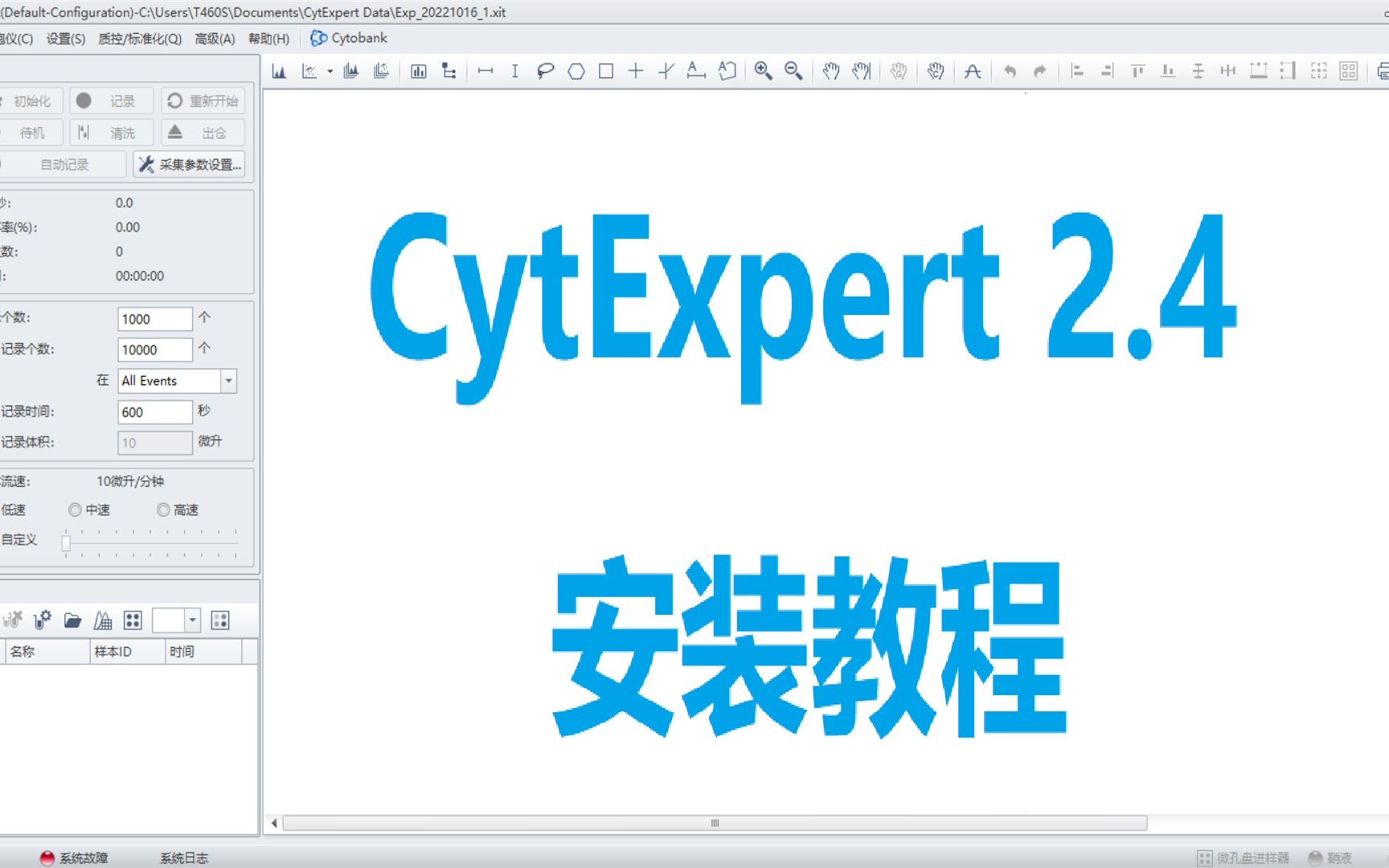This screenshot has height=868, width=1389.
Task: Select the lasso gate tool
Action: [545, 71]
